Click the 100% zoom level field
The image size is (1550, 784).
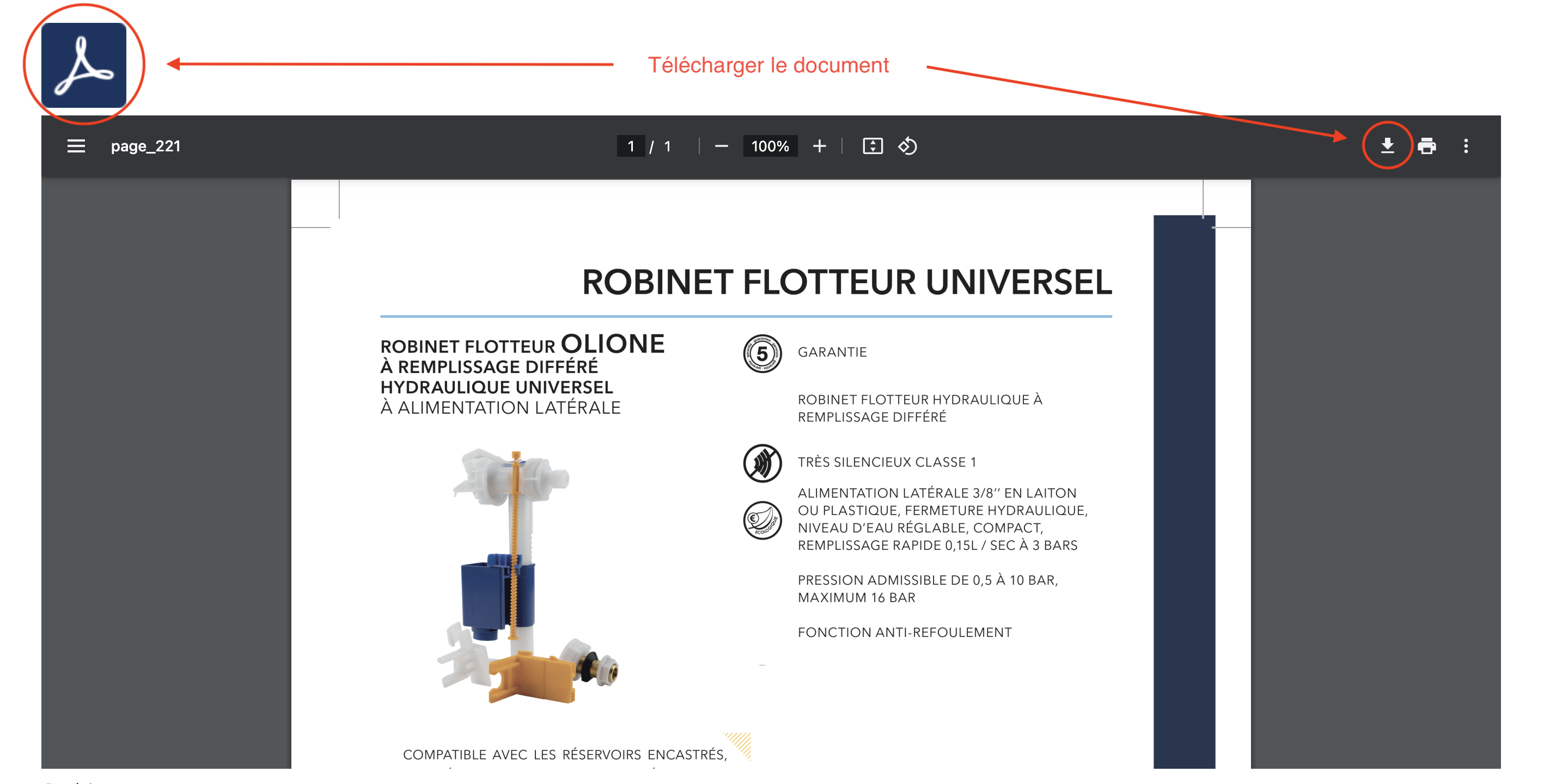[770, 146]
